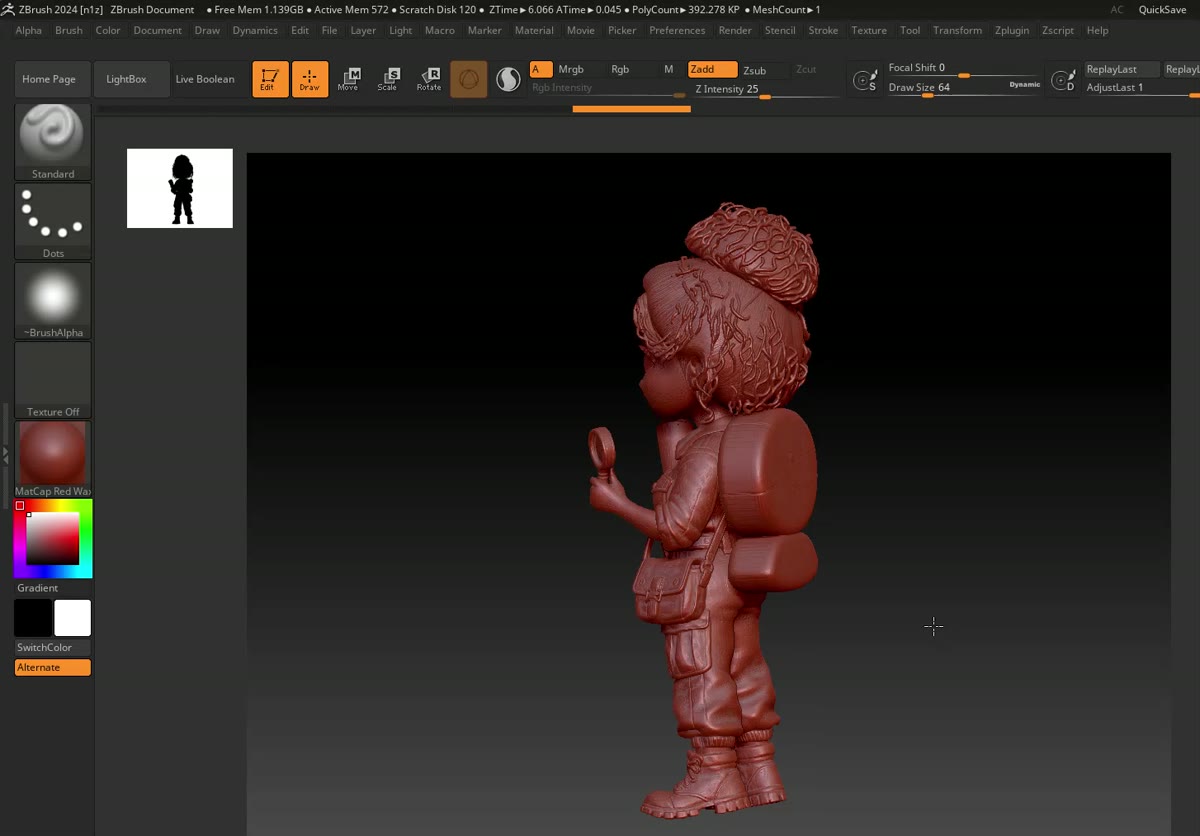Open the MatCap Red Wax material picker
This screenshot has width=1200, height=836.
[x=53, y=459]
